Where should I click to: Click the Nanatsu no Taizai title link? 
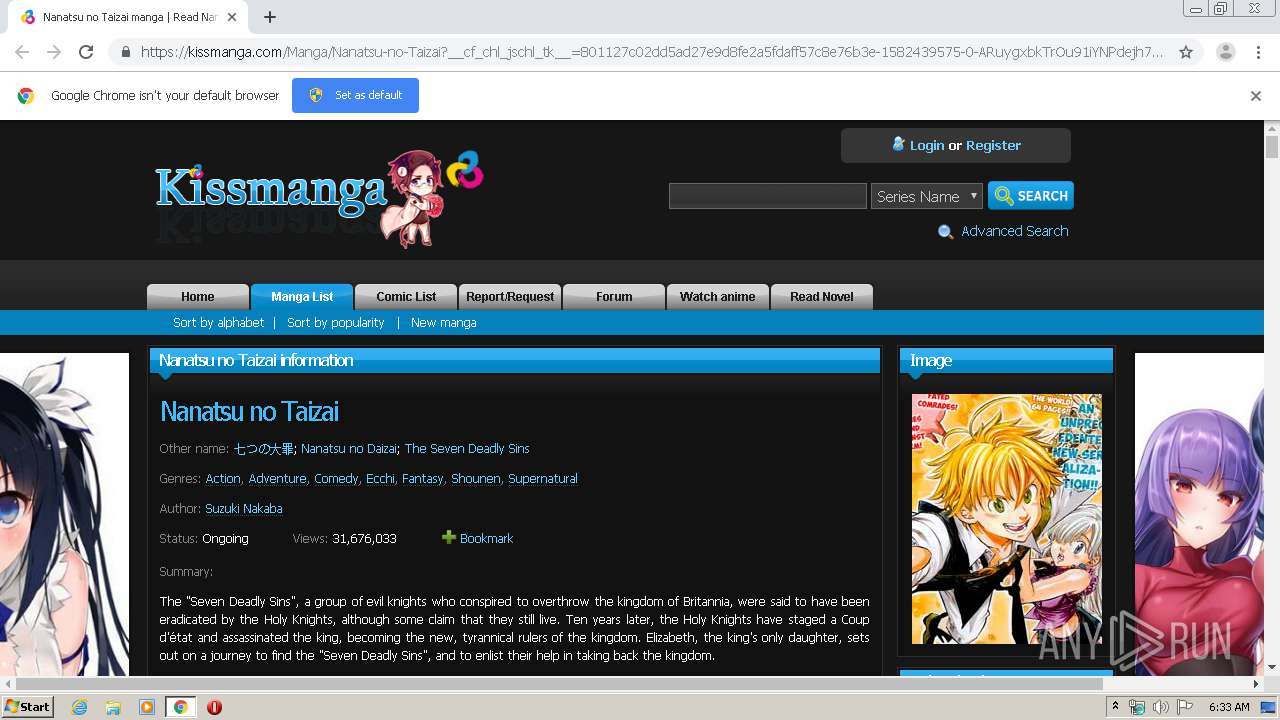point(249,411)
